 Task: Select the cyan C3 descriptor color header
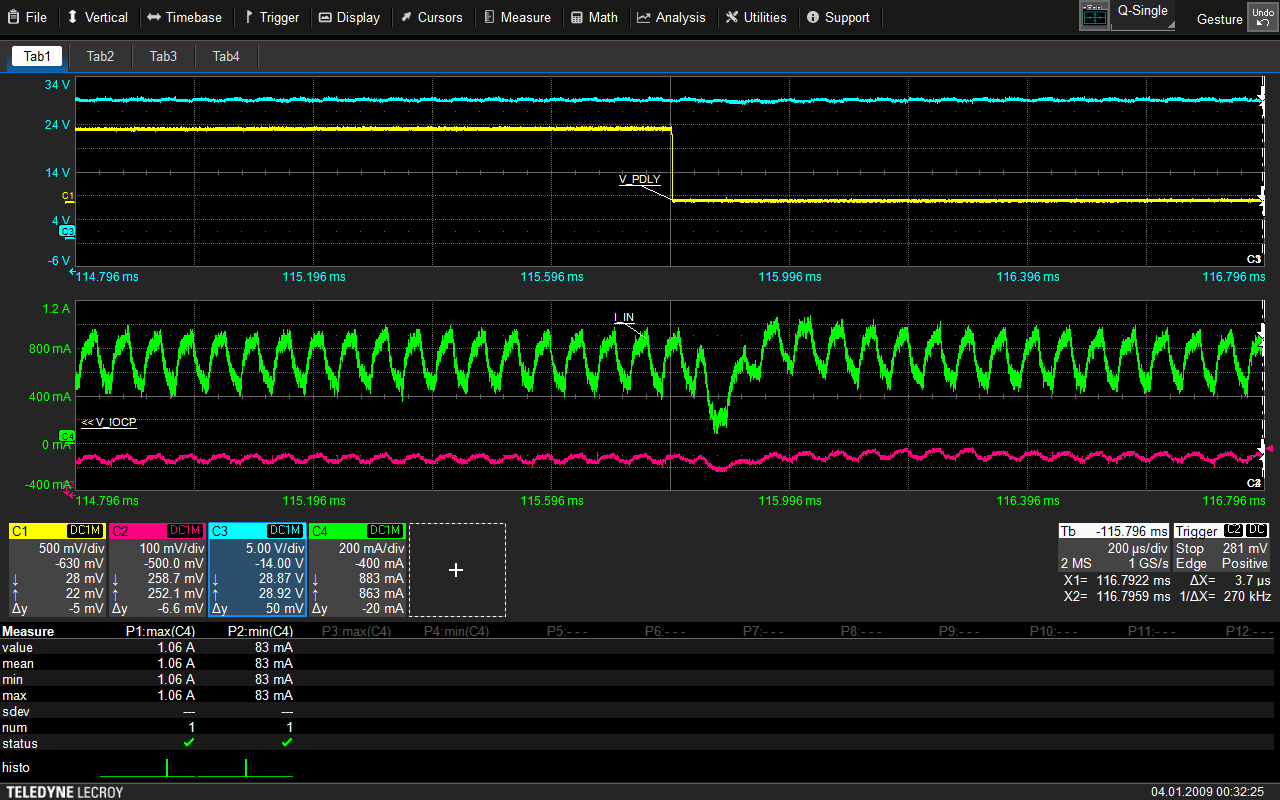pos(256,530)
